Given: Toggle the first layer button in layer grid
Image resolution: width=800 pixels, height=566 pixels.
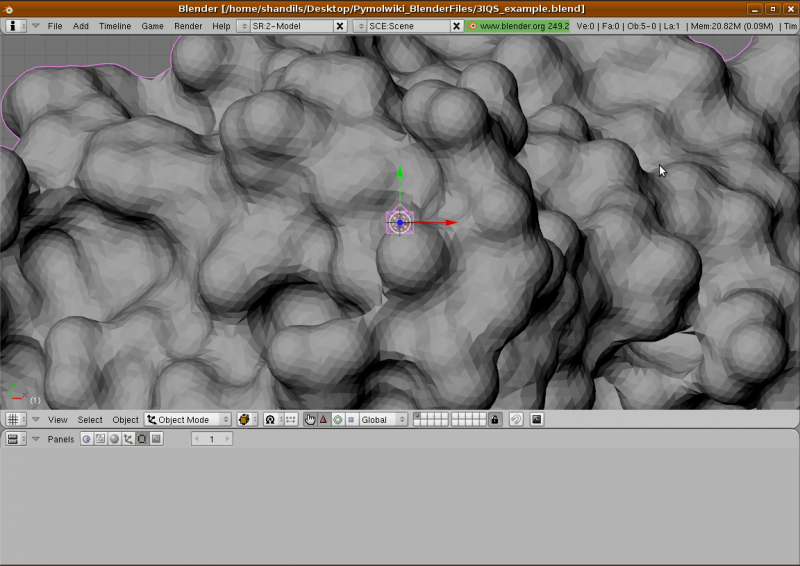Looking at the screenshot, I should point(418,416).
